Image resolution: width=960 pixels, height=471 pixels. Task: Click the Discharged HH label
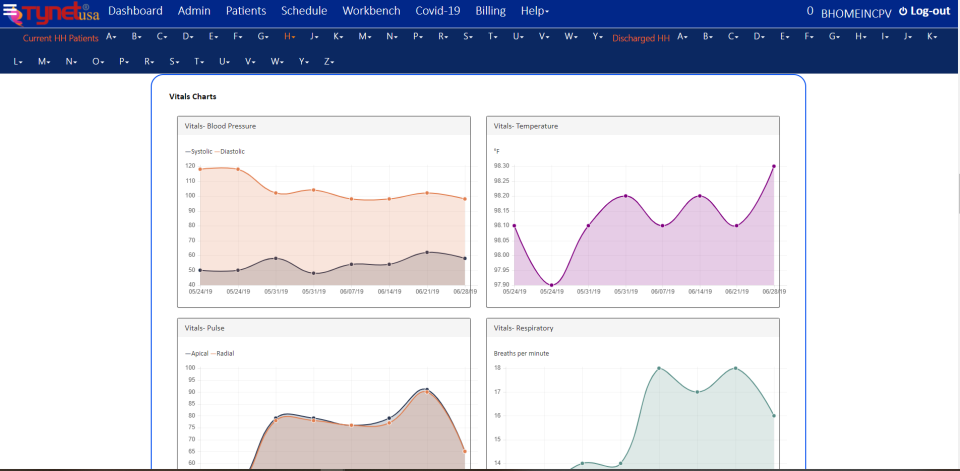(641, 38)
